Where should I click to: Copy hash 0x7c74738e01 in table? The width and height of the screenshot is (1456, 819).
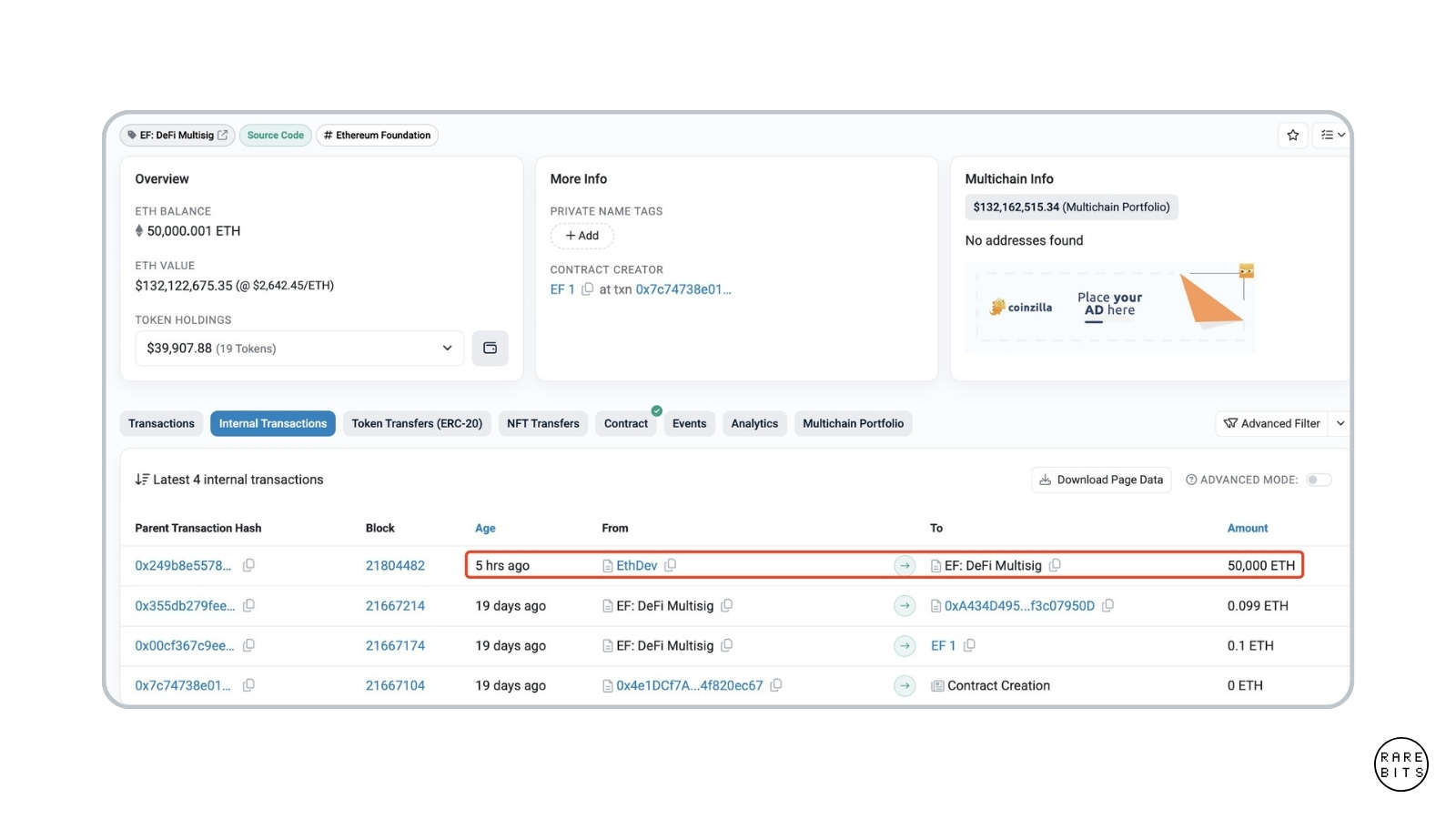click(x=248, y=685)
